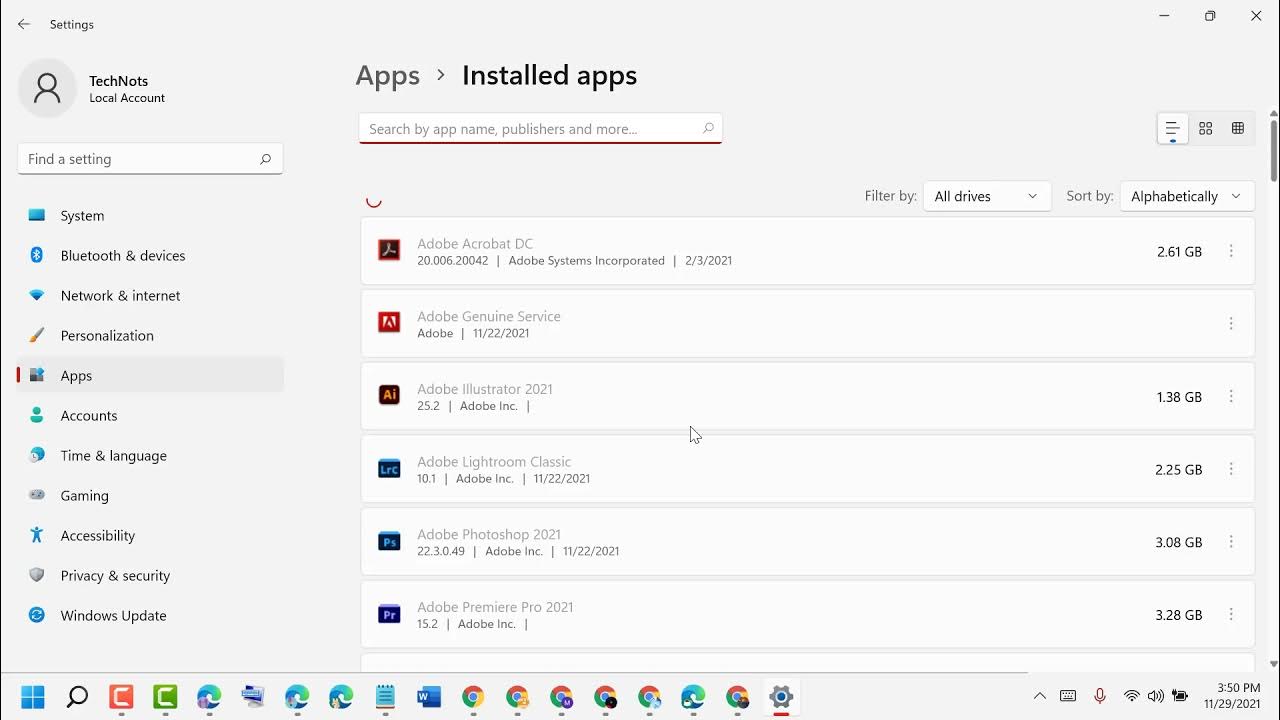The width and height of the screenshot is (1280, 720).
Task: Go back using the Settings back arrow
Action: (x=24, y=24)
